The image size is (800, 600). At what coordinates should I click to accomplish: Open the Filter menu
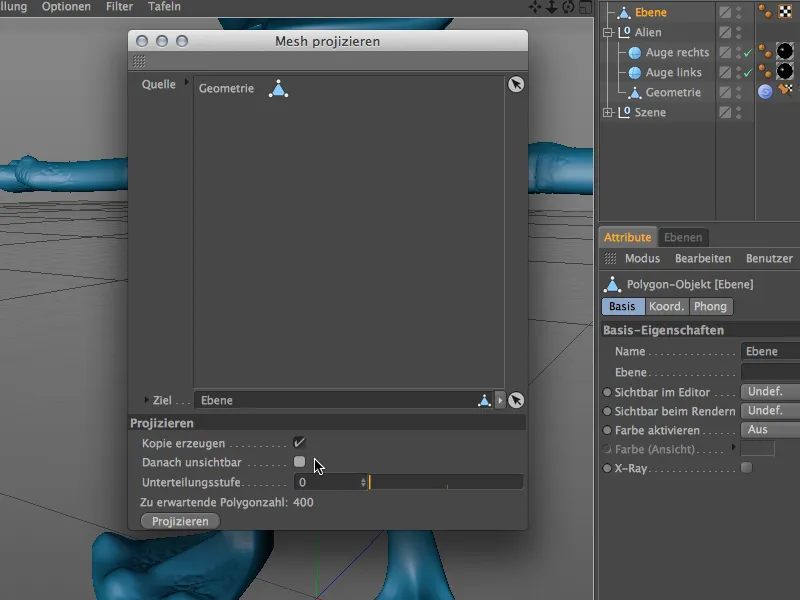click(x=119, y=7)
